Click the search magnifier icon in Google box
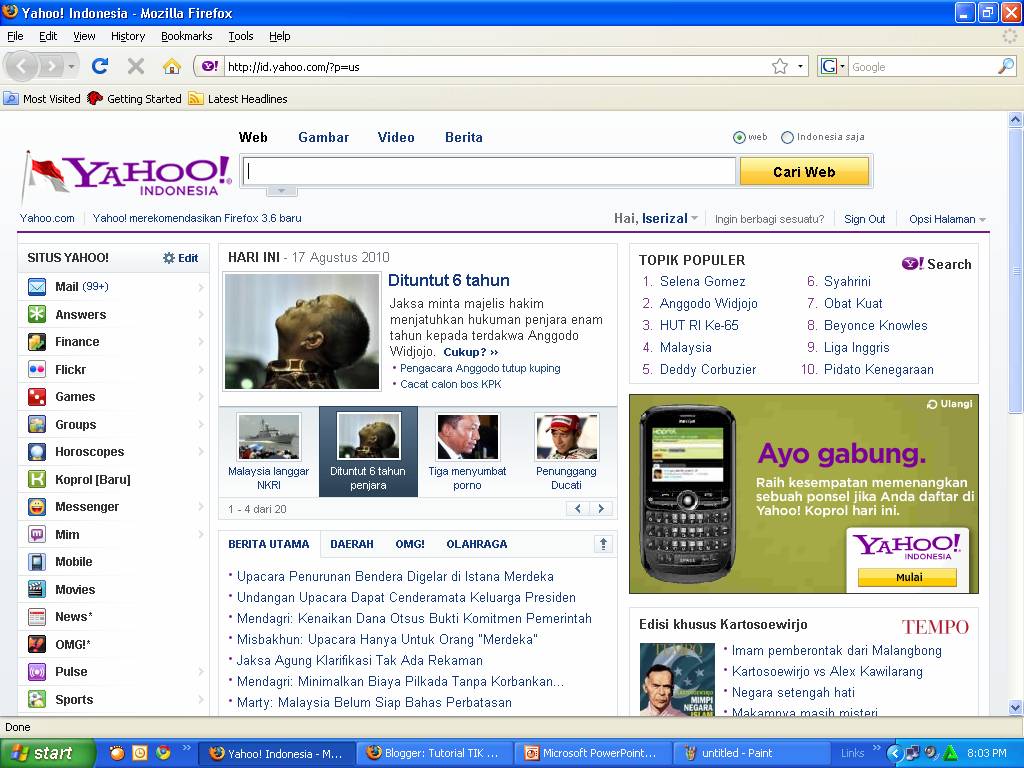The image size is (1024, 768). tap(1006, 66)
